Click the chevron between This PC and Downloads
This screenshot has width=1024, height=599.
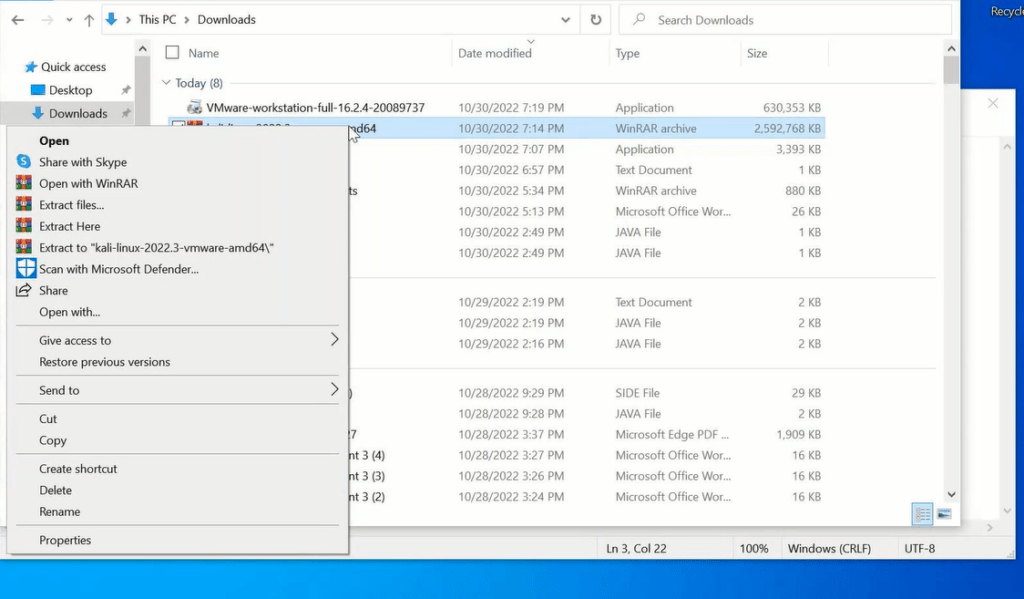pos(187,20)
